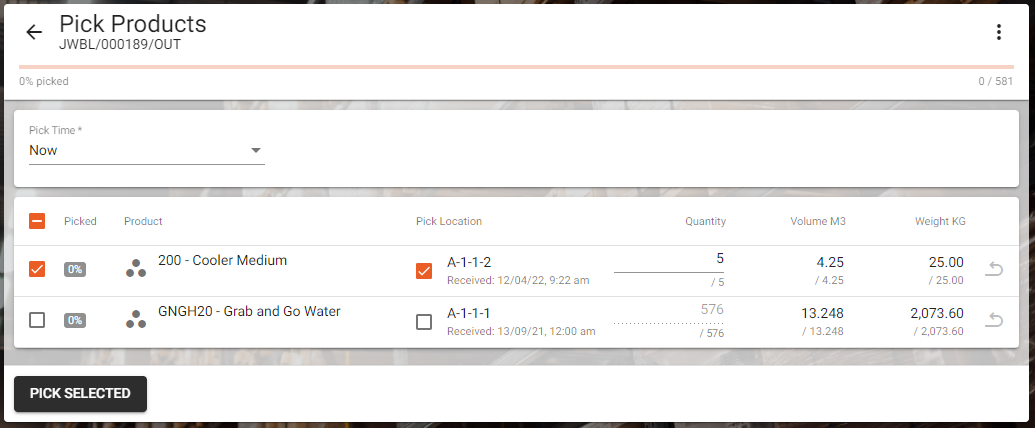Toggle the select-all header checkbox

(37, 221)
